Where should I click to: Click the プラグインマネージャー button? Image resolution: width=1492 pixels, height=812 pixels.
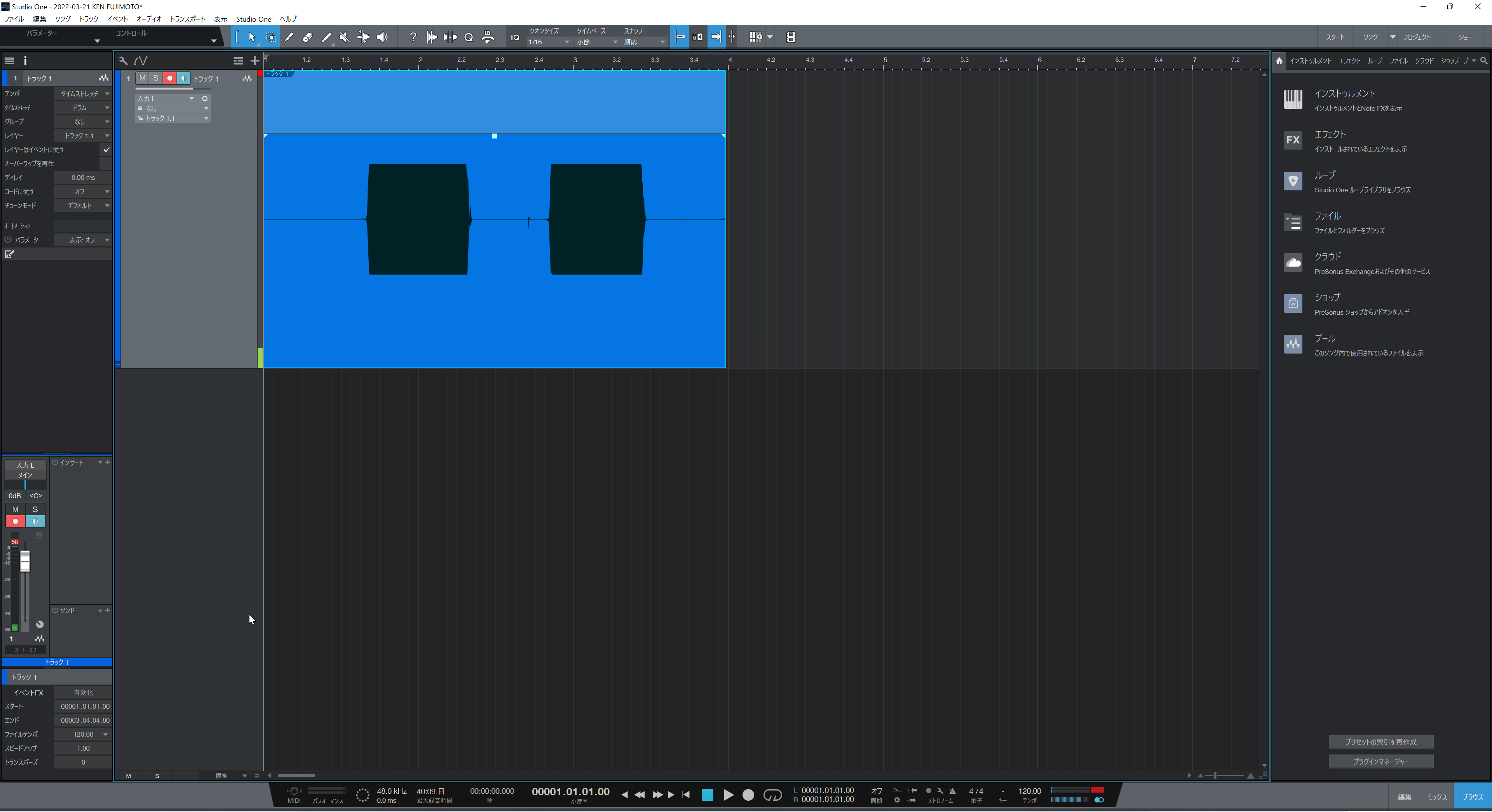[x=1381, y=761]
